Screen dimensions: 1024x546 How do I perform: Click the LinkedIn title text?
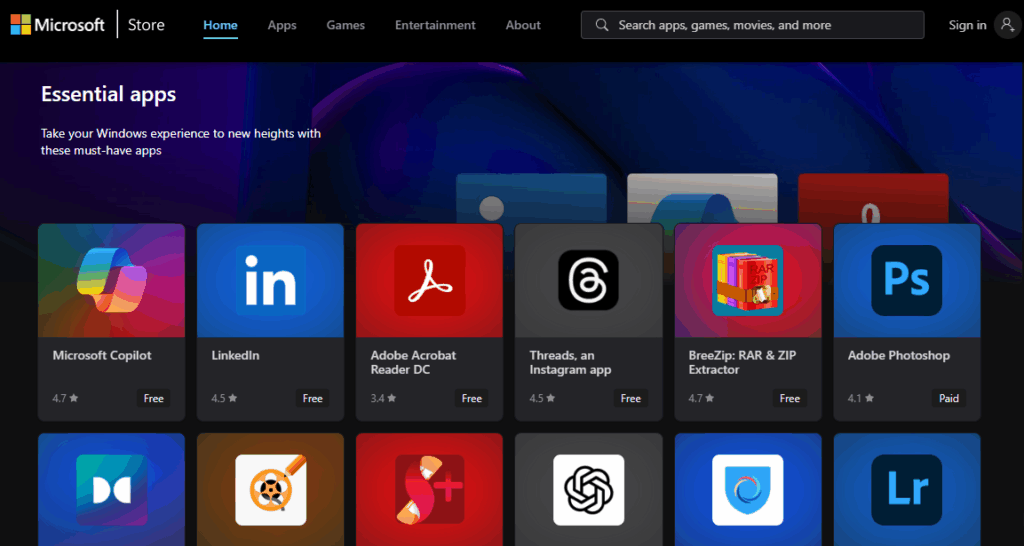235,355
